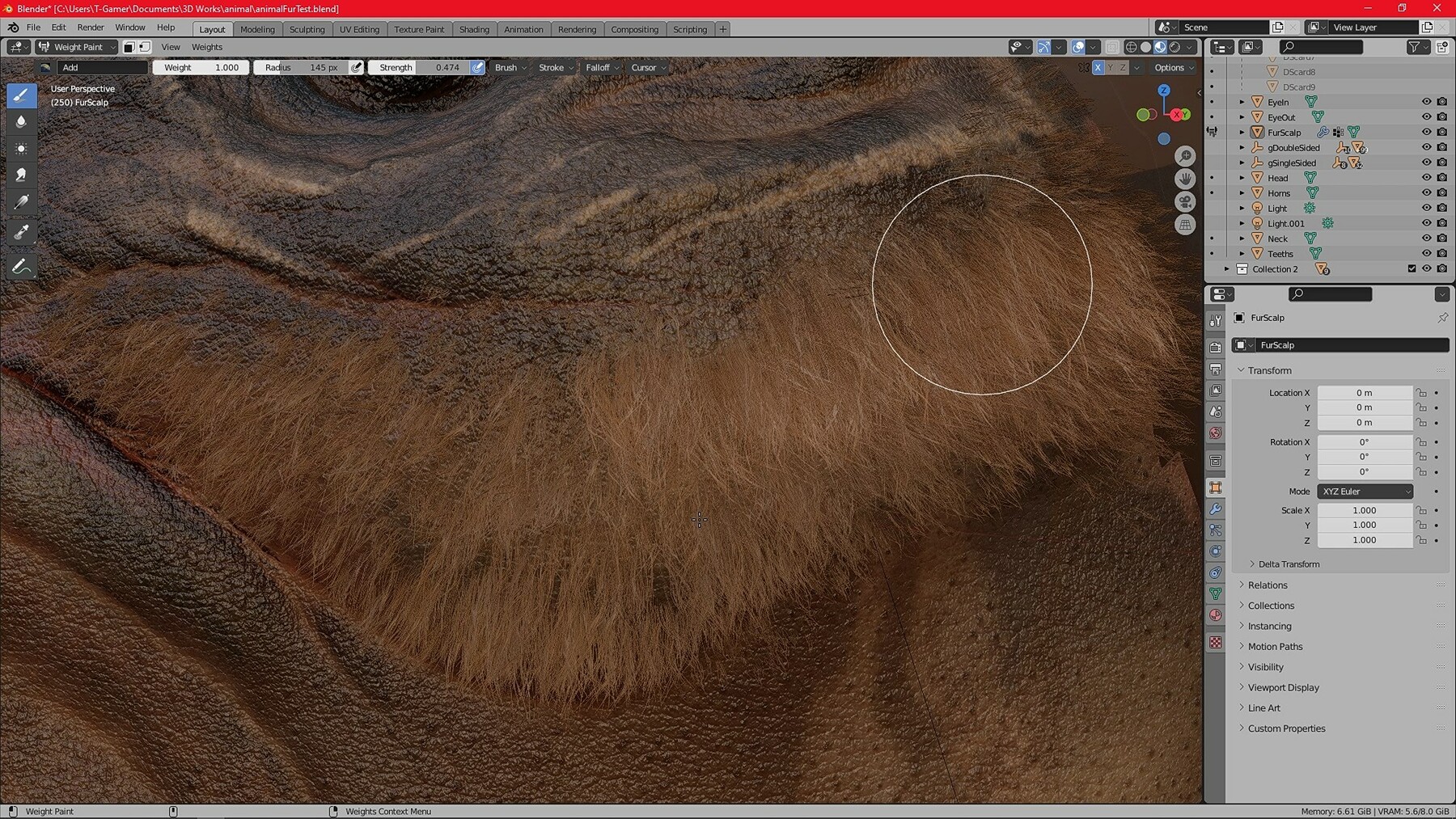Open the Physics properties tab

point(1216,551)
